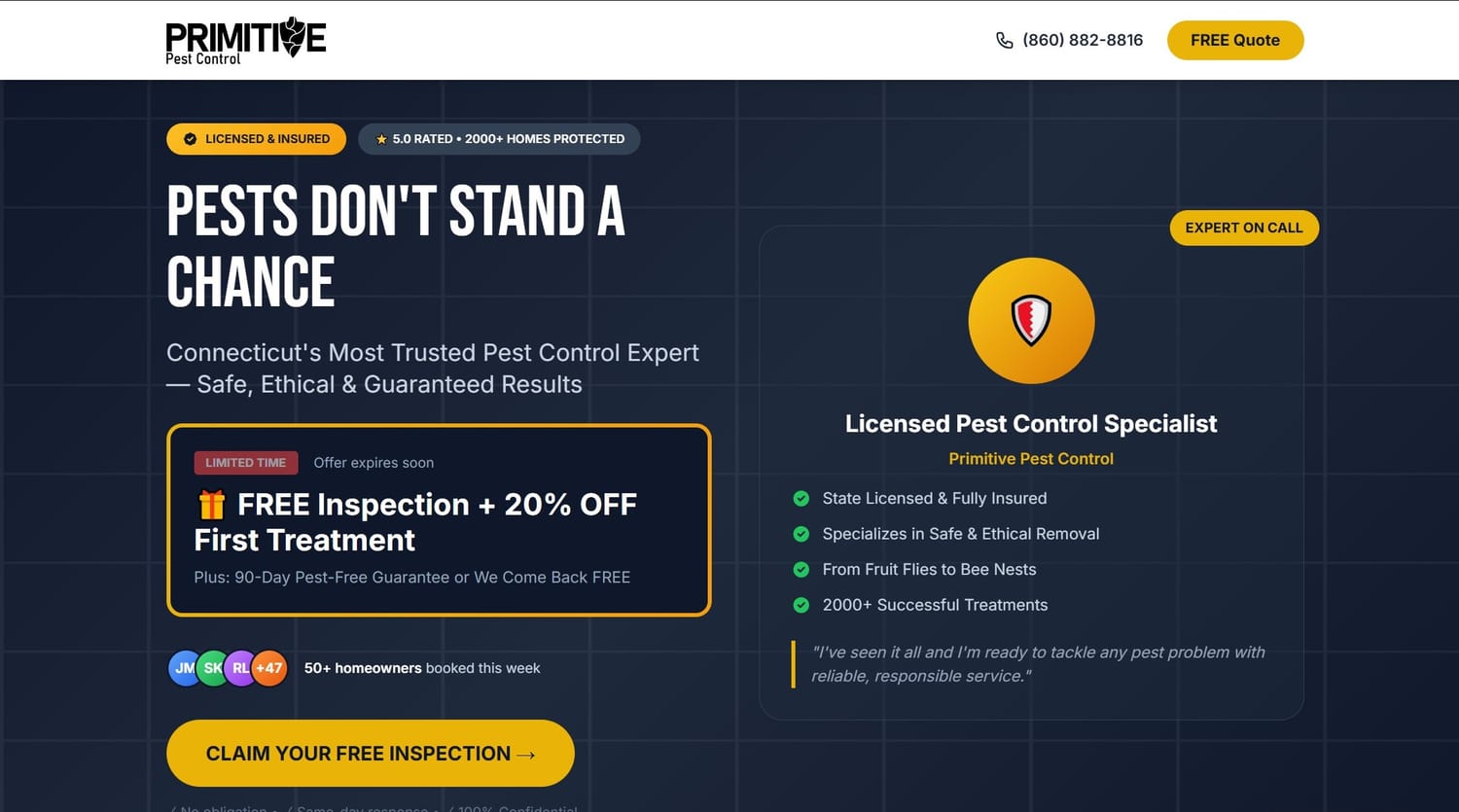Click the gift box icon
Screen dimensions: 1459x812
click(x=212, y=505)
